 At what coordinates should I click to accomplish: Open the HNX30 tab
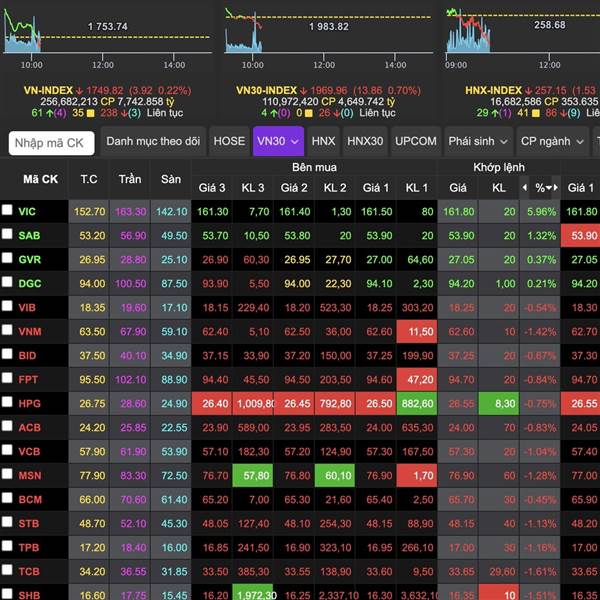(x=365, y=141)
